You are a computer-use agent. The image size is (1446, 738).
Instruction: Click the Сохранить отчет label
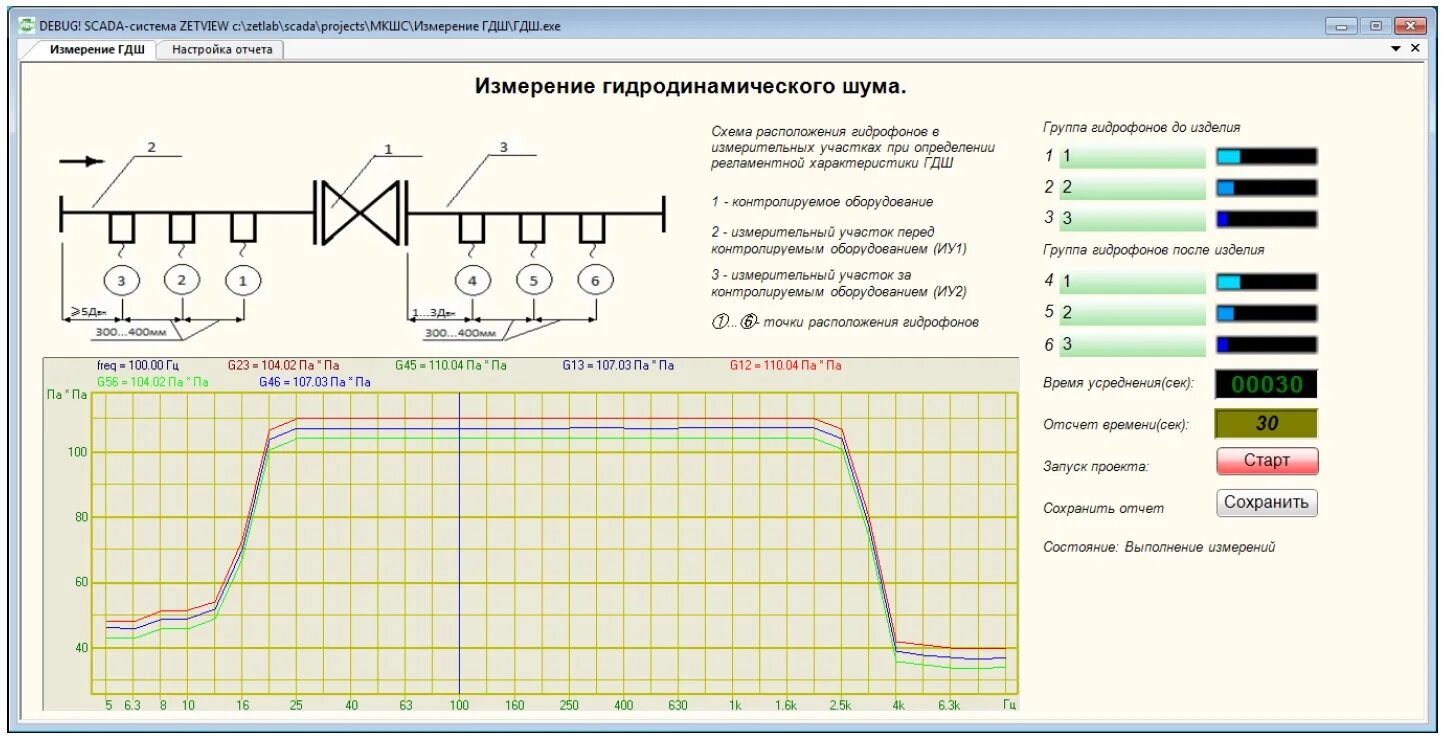[1103, 509]
